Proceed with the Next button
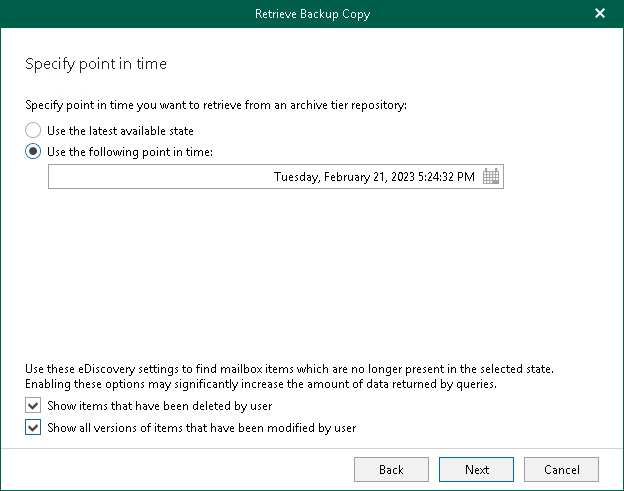 (x=477, y=469)
